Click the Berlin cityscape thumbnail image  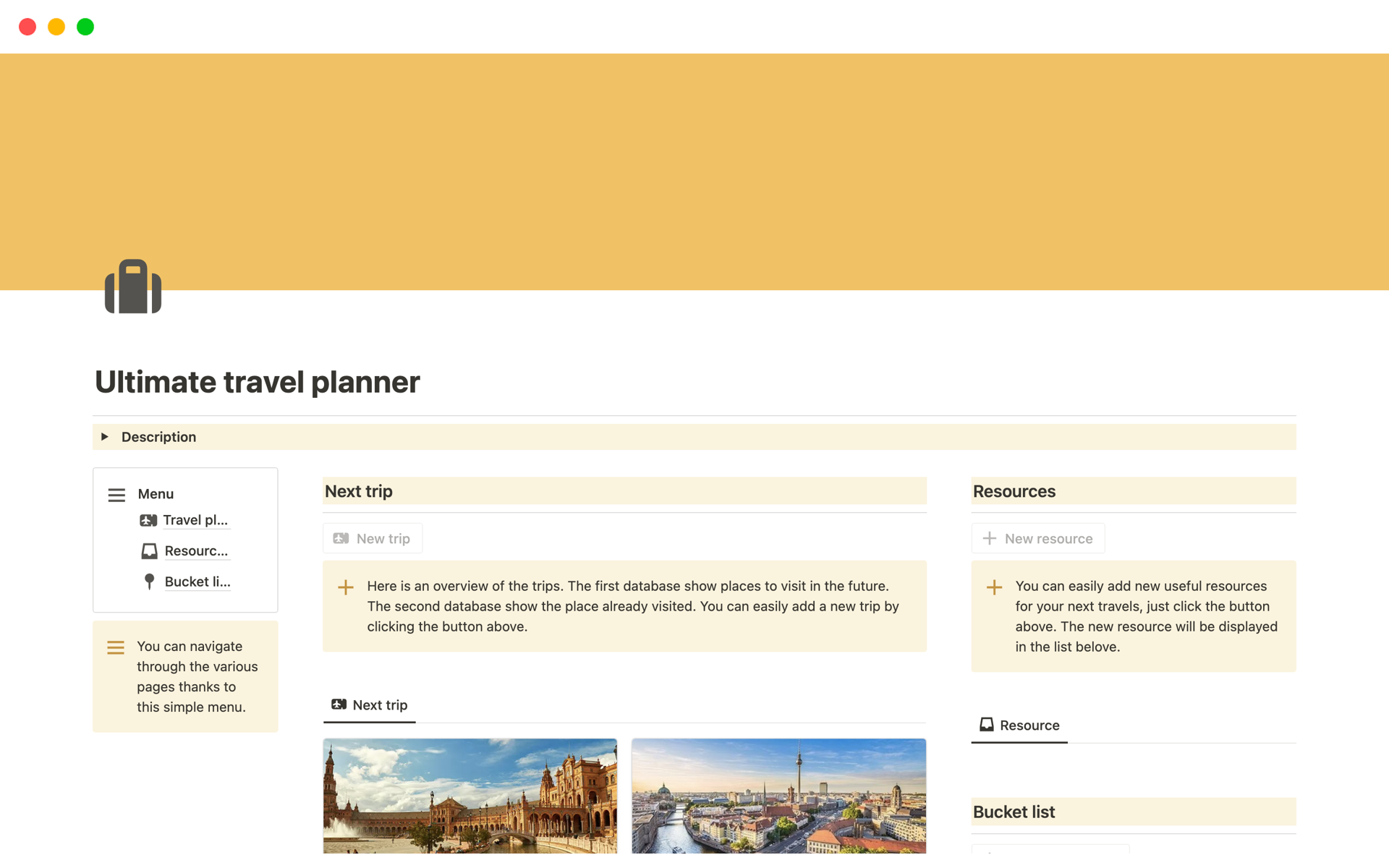[x=779, y=795]
